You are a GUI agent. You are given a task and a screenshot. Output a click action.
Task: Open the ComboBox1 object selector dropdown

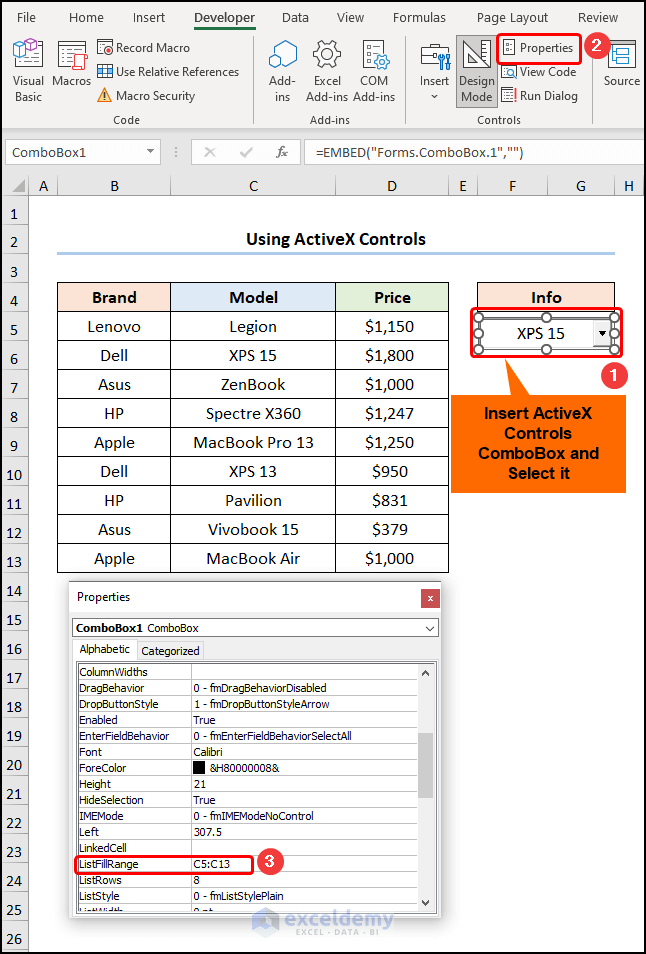point(430,628)
